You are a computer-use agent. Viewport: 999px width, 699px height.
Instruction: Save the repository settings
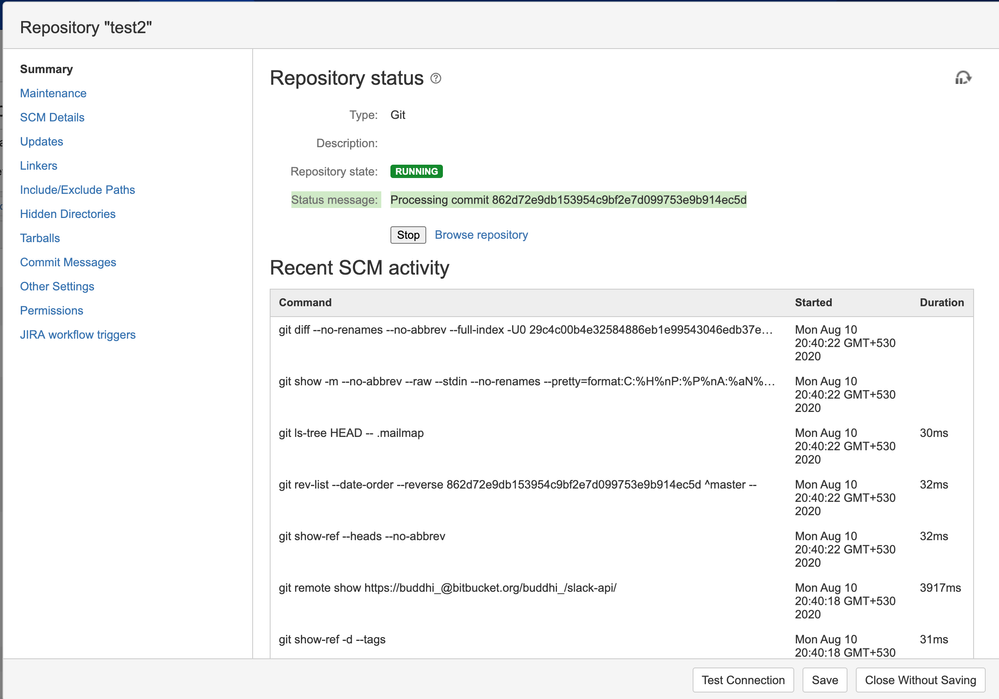(824, 680)
